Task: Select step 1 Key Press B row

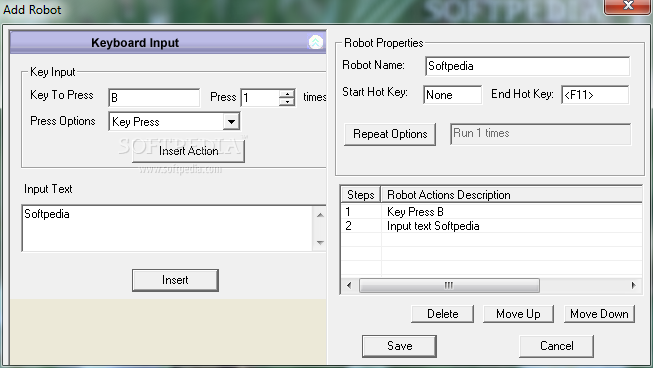Action: [491, 212]
